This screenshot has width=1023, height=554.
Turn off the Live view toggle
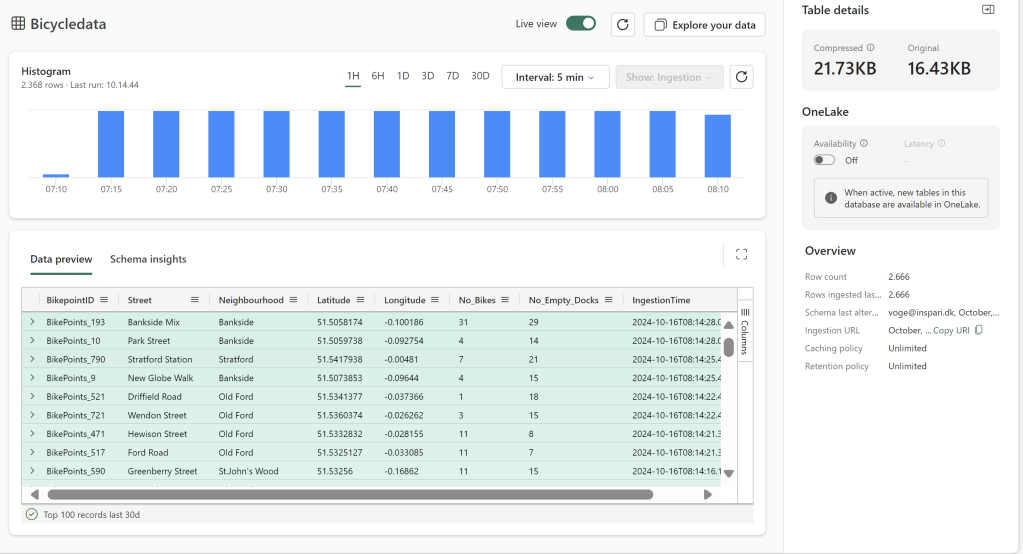click(x=580, y=24)
